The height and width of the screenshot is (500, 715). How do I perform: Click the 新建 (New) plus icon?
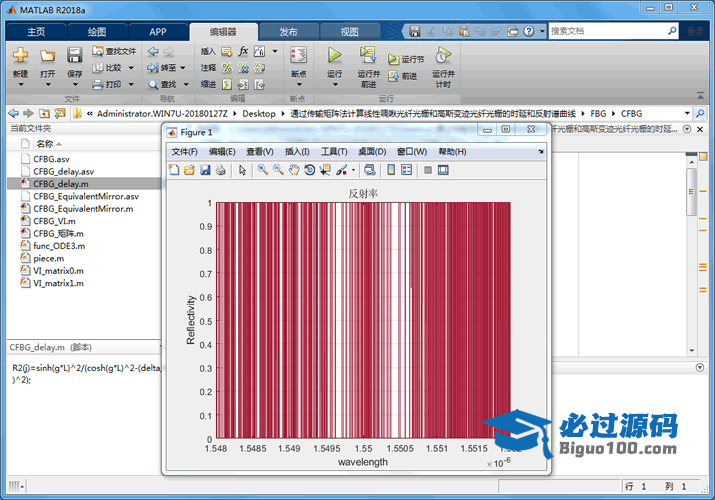click(20, 56)
